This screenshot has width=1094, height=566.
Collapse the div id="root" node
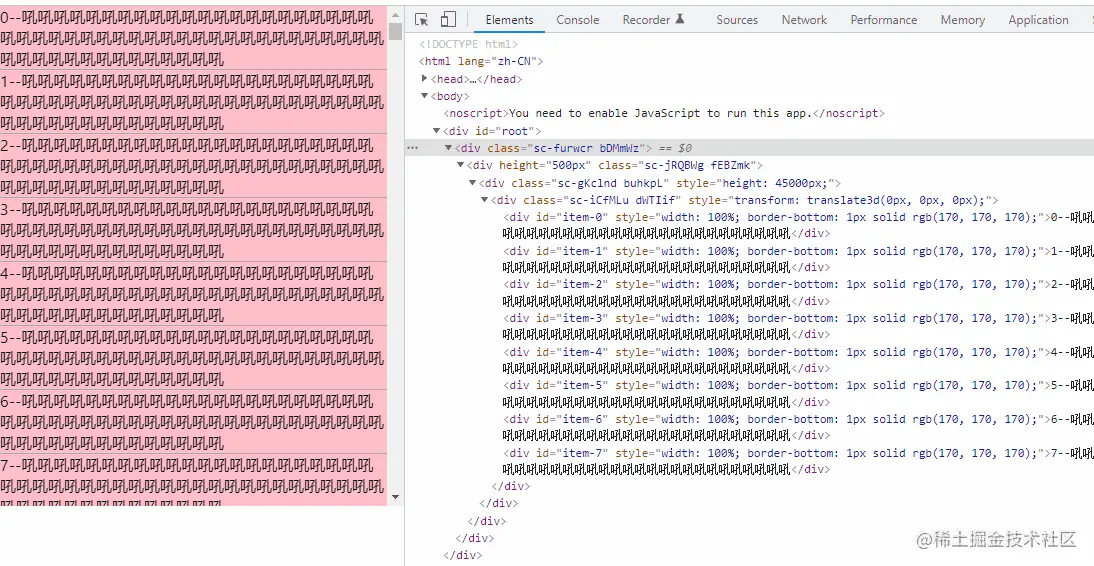pos(437,131)
